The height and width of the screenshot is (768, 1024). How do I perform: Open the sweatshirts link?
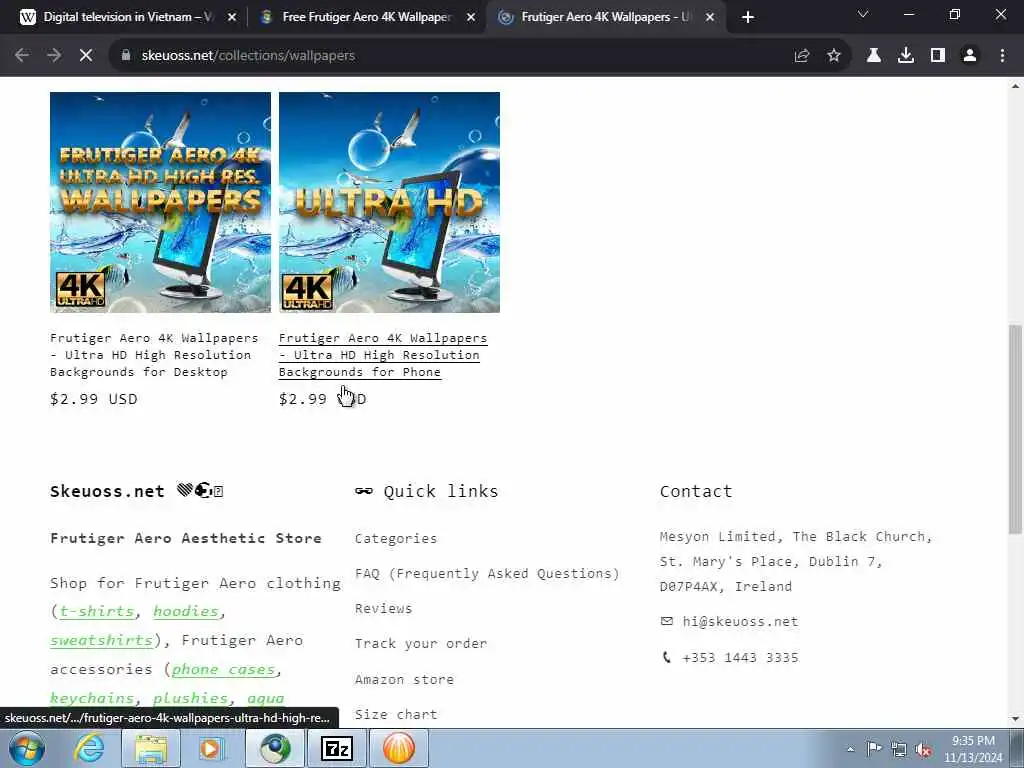(x=101, y=640)
